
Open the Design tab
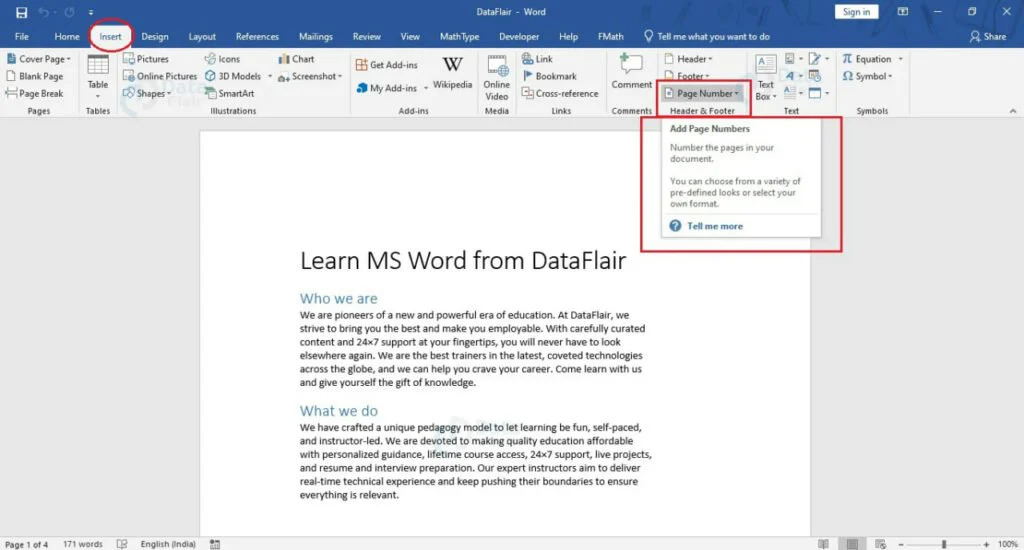155,37
